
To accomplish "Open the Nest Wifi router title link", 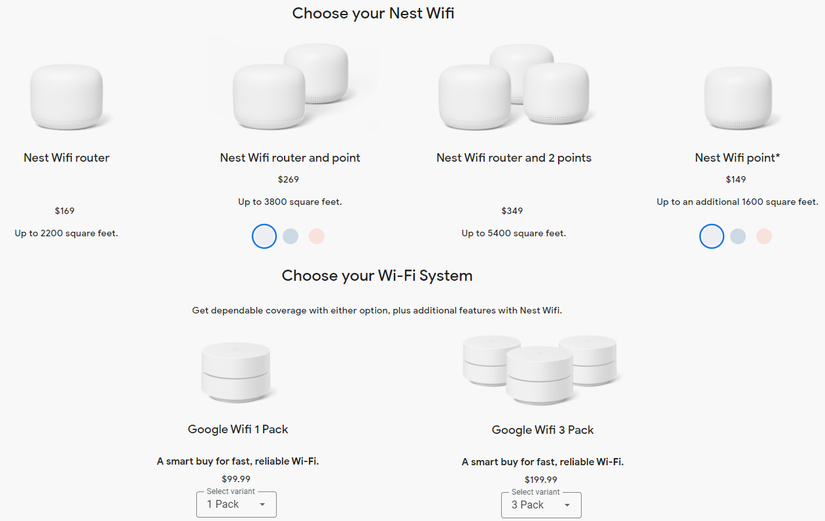I will pyautogui.click(x=66, y=158).
